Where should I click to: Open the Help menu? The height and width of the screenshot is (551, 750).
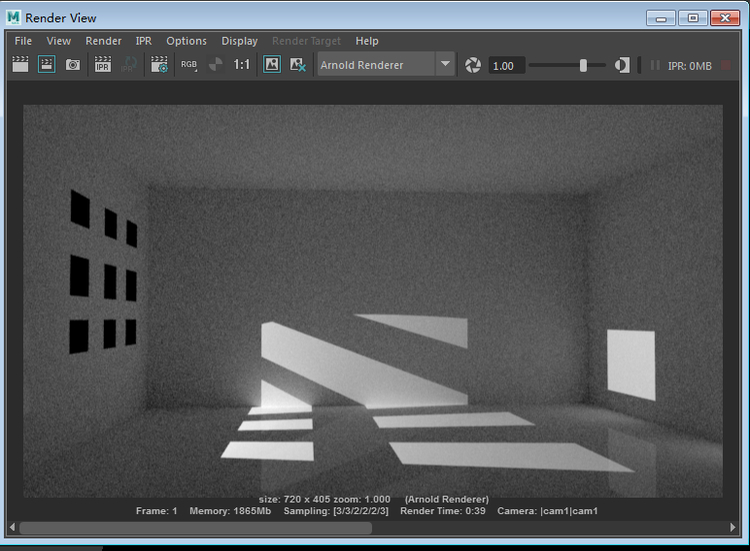pyautogui.click(x=367, y=41)
